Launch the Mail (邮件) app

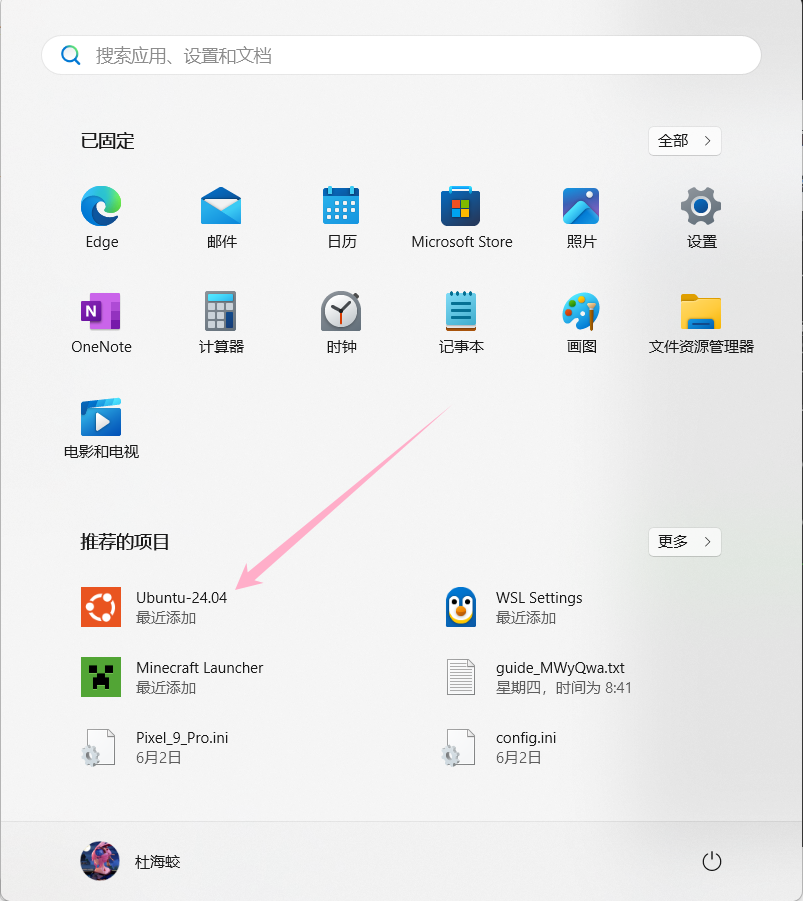click(x=221, y=206)
